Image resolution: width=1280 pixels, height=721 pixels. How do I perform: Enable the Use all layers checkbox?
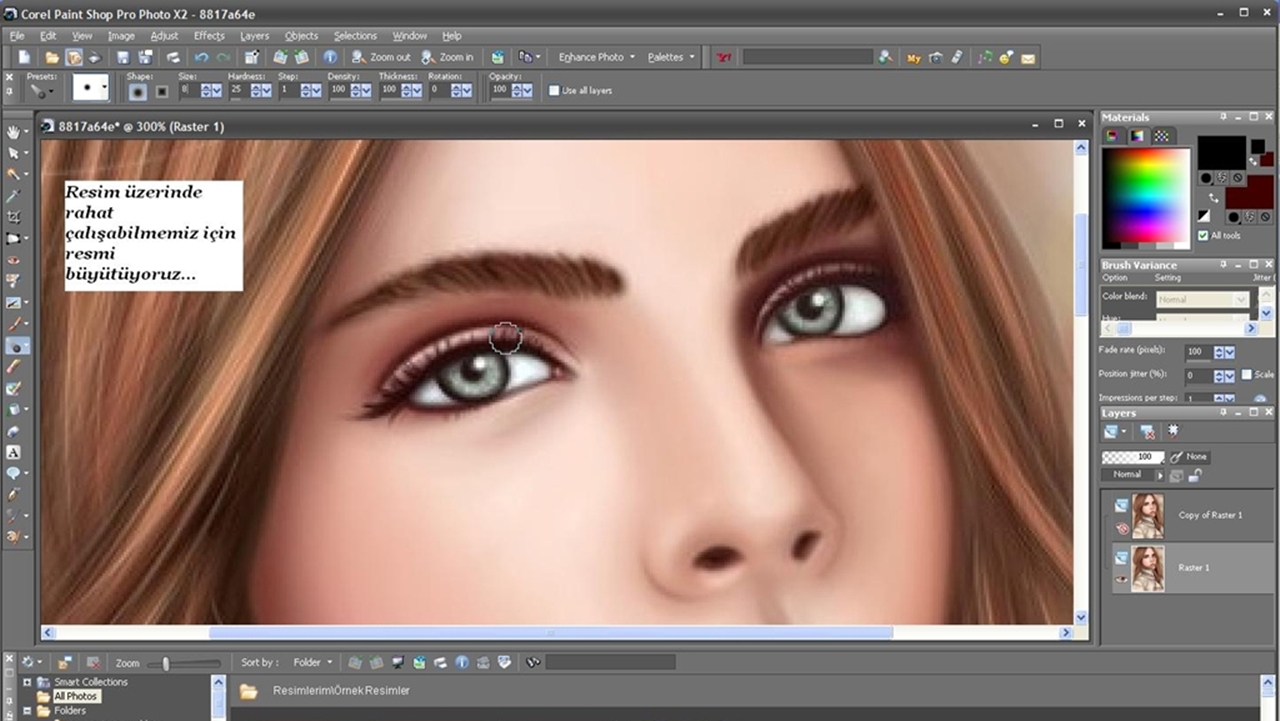[x=554, y=91]
